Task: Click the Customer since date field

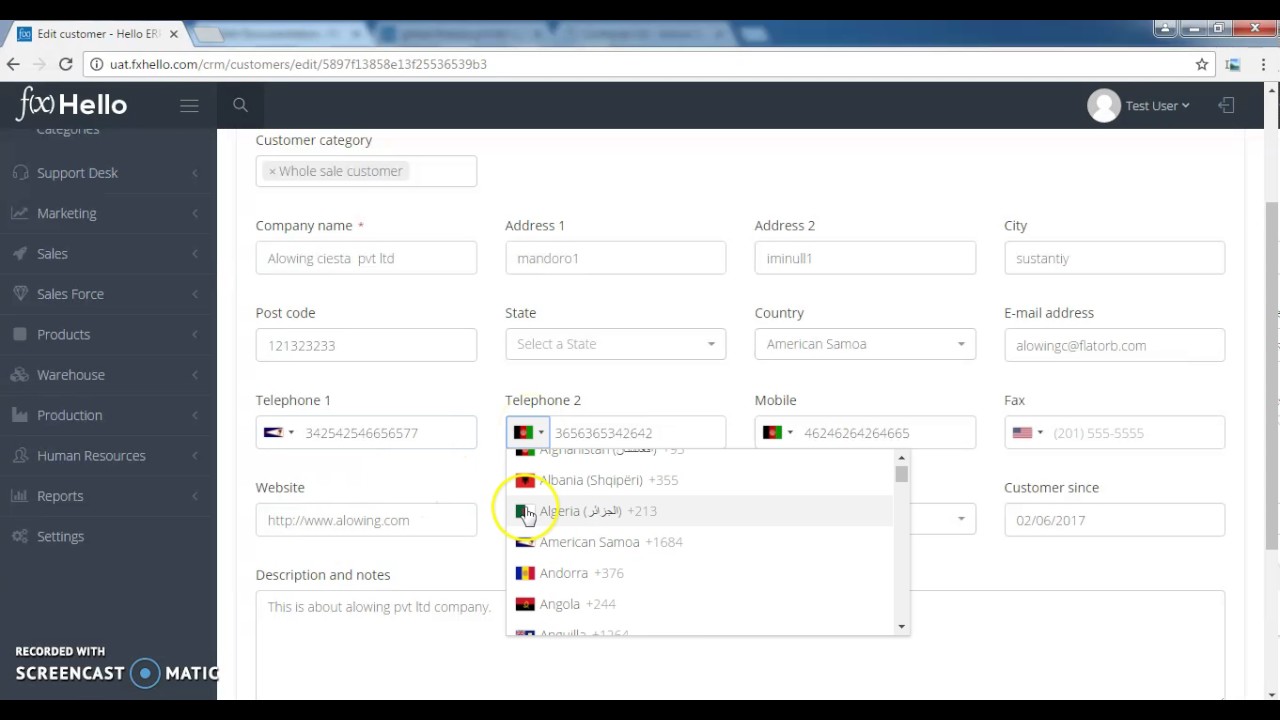Action: click(1114, 520)
